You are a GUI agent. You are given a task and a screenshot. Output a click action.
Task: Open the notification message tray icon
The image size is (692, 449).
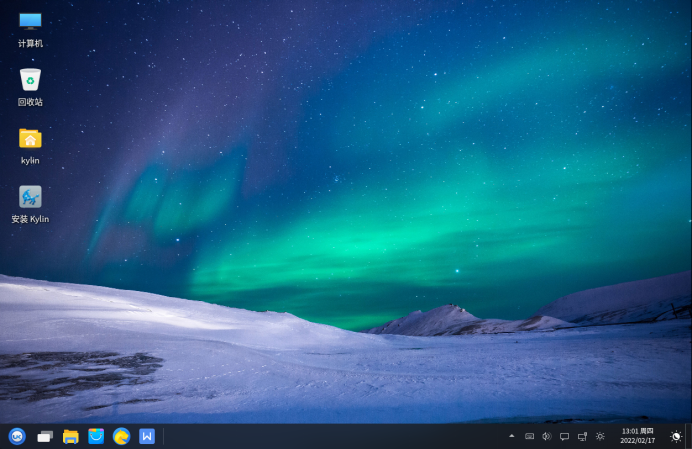click(x=564, y=437)
